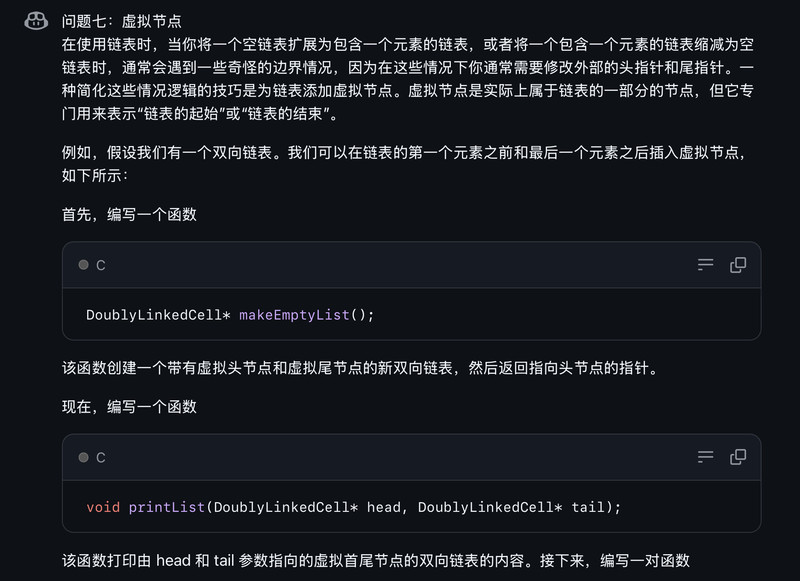800x581 pixels.
Task: Click the C language label above printList
Action: point(100,457)
